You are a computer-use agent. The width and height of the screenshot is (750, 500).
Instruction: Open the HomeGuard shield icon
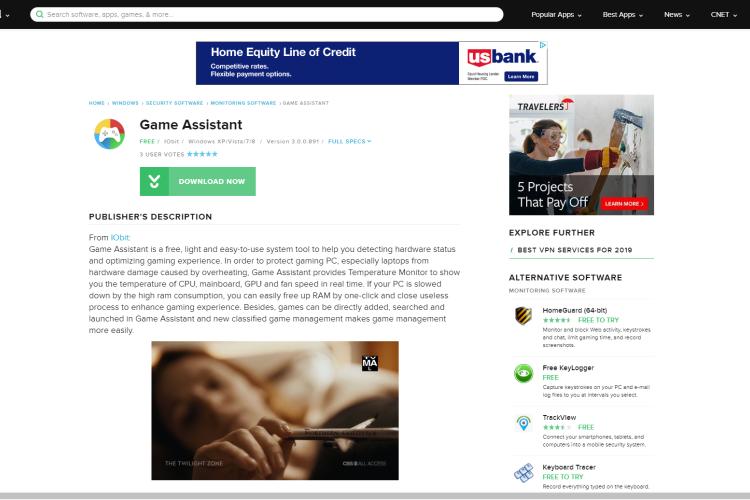pyautogui.click(x=523, y=316)
